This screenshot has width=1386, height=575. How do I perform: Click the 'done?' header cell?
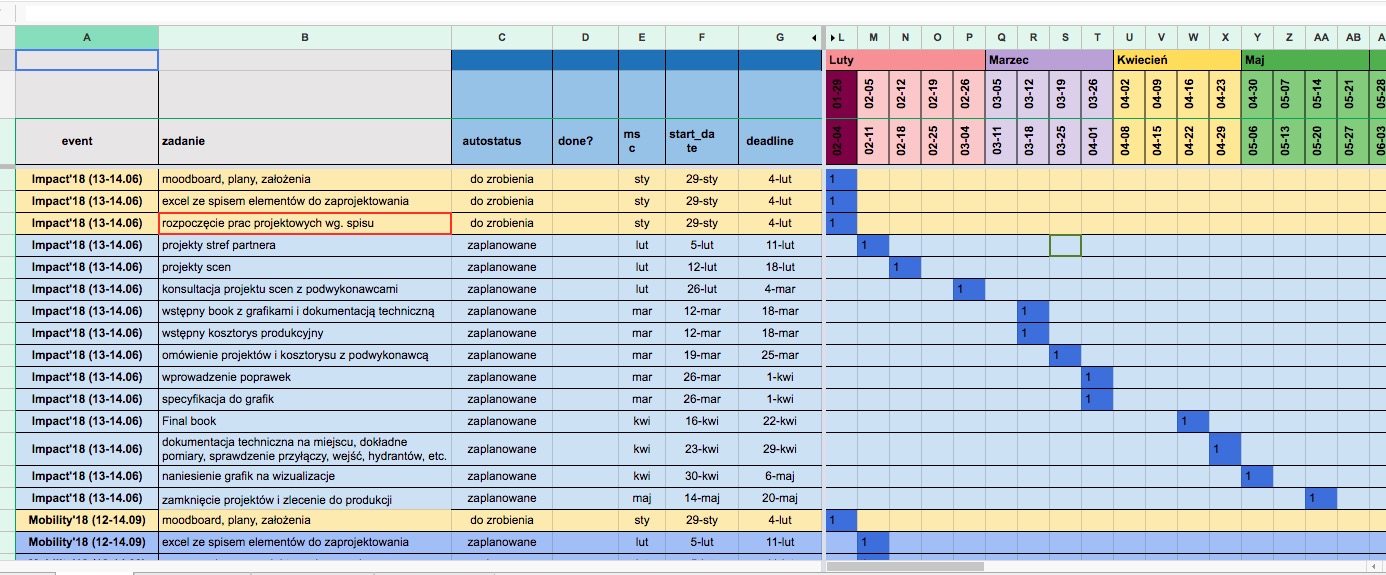tap(586, 142)
